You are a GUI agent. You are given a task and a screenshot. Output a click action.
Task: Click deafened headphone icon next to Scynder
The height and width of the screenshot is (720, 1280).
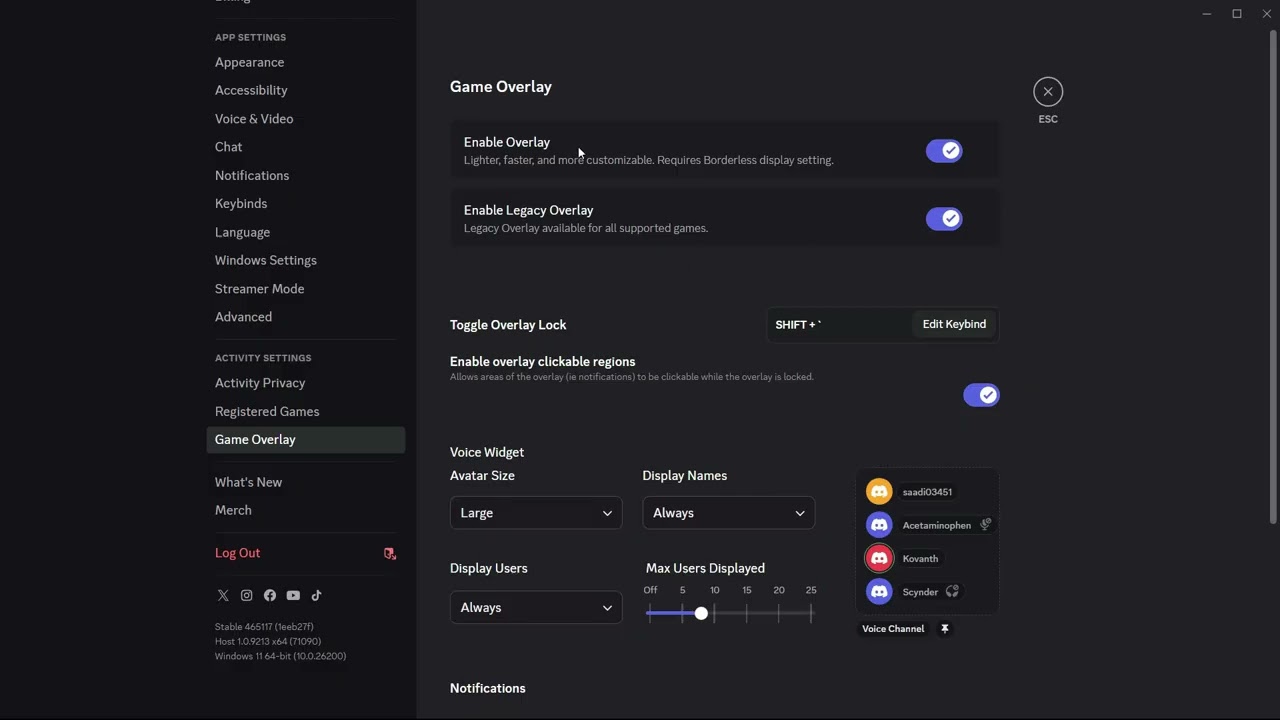[x=952, y=591]
